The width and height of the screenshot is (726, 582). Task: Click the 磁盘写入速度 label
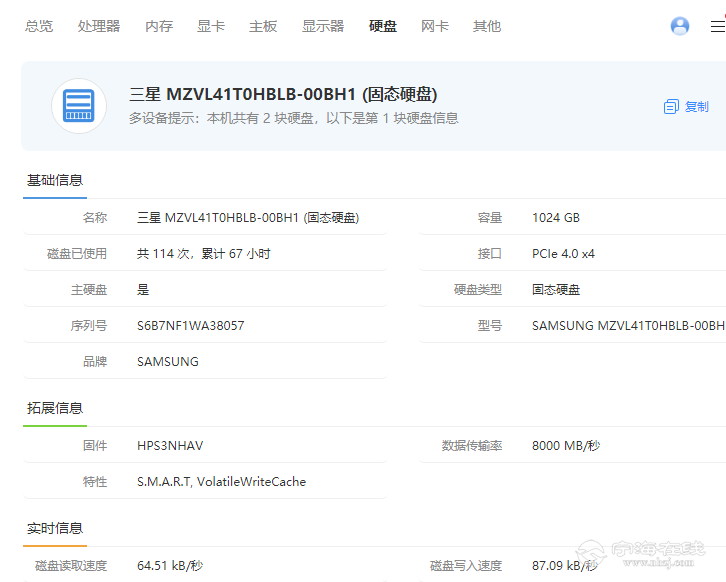(x=466, y=565)
